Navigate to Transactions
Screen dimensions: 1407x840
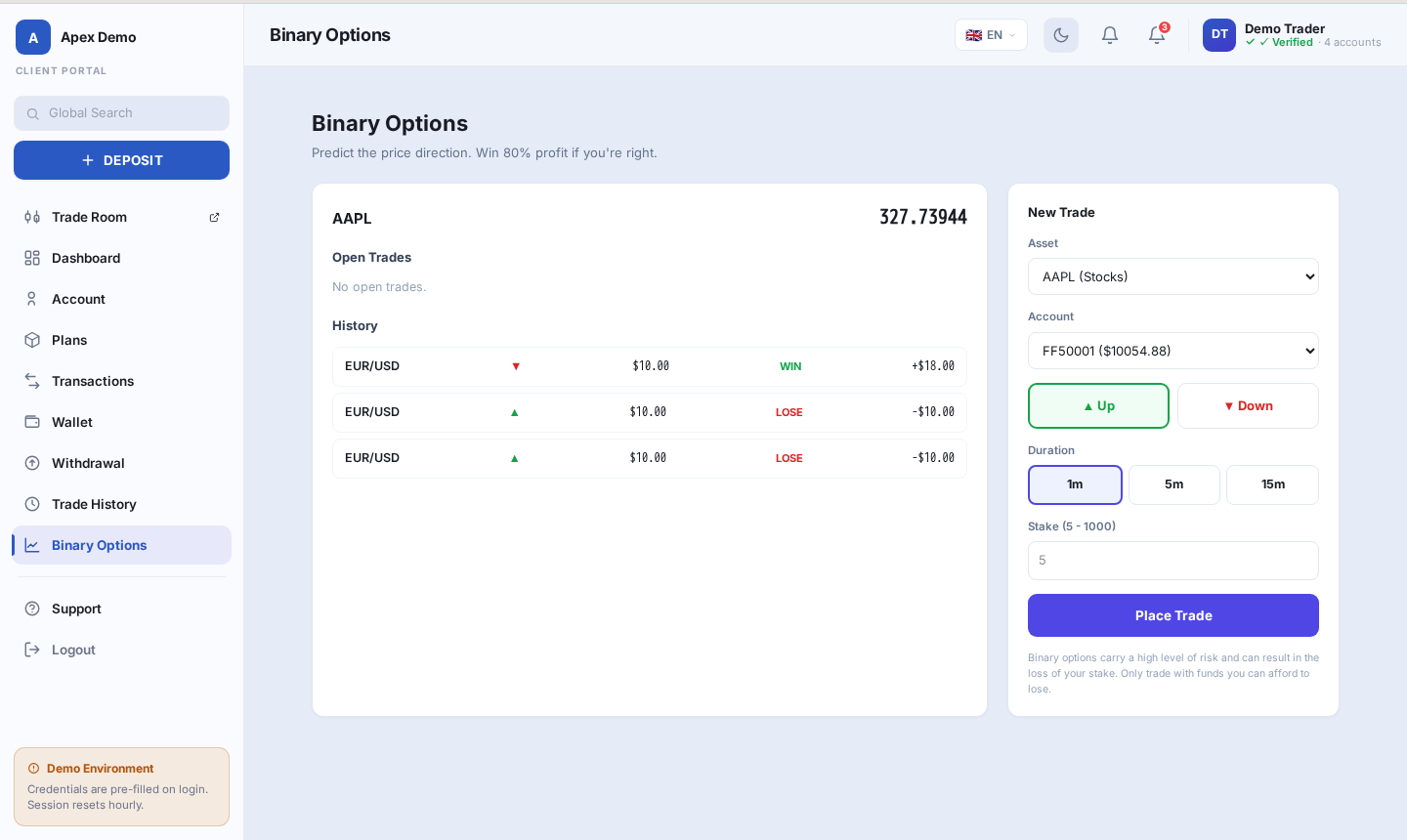click(x=121, y=381)
